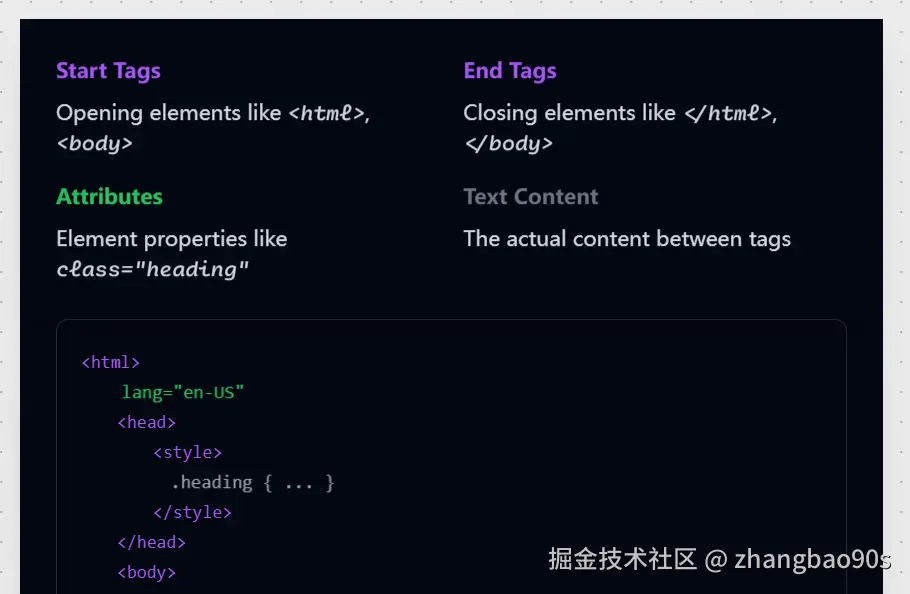Select the green Attributes heading

(x=109, y=197)
